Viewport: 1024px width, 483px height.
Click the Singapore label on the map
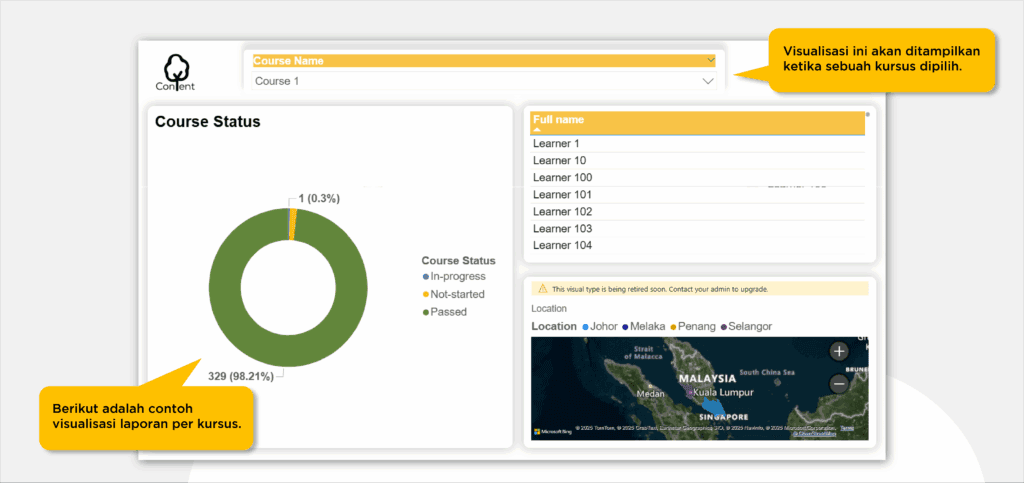[723, 416]
